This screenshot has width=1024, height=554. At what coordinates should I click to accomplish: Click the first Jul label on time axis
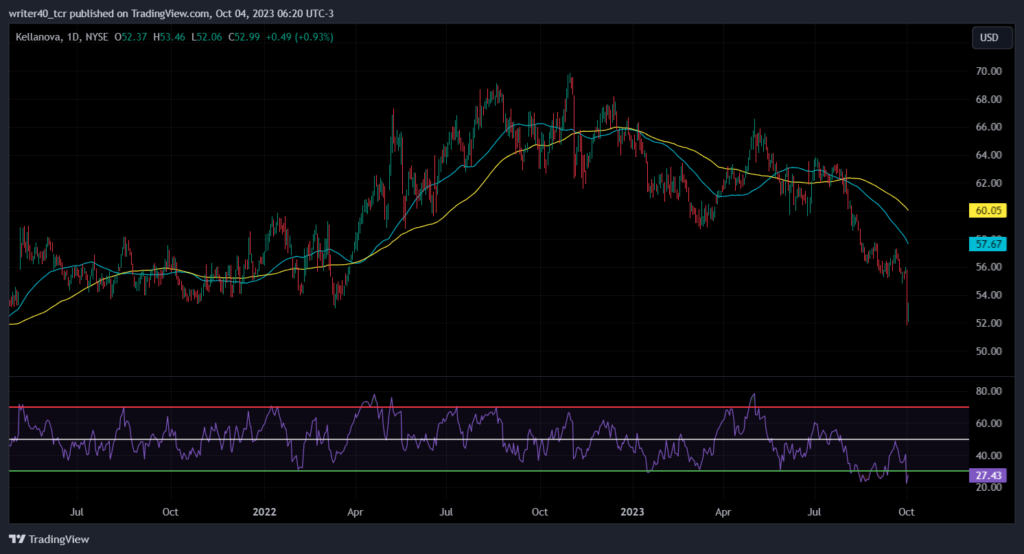[x=76, y=512]
